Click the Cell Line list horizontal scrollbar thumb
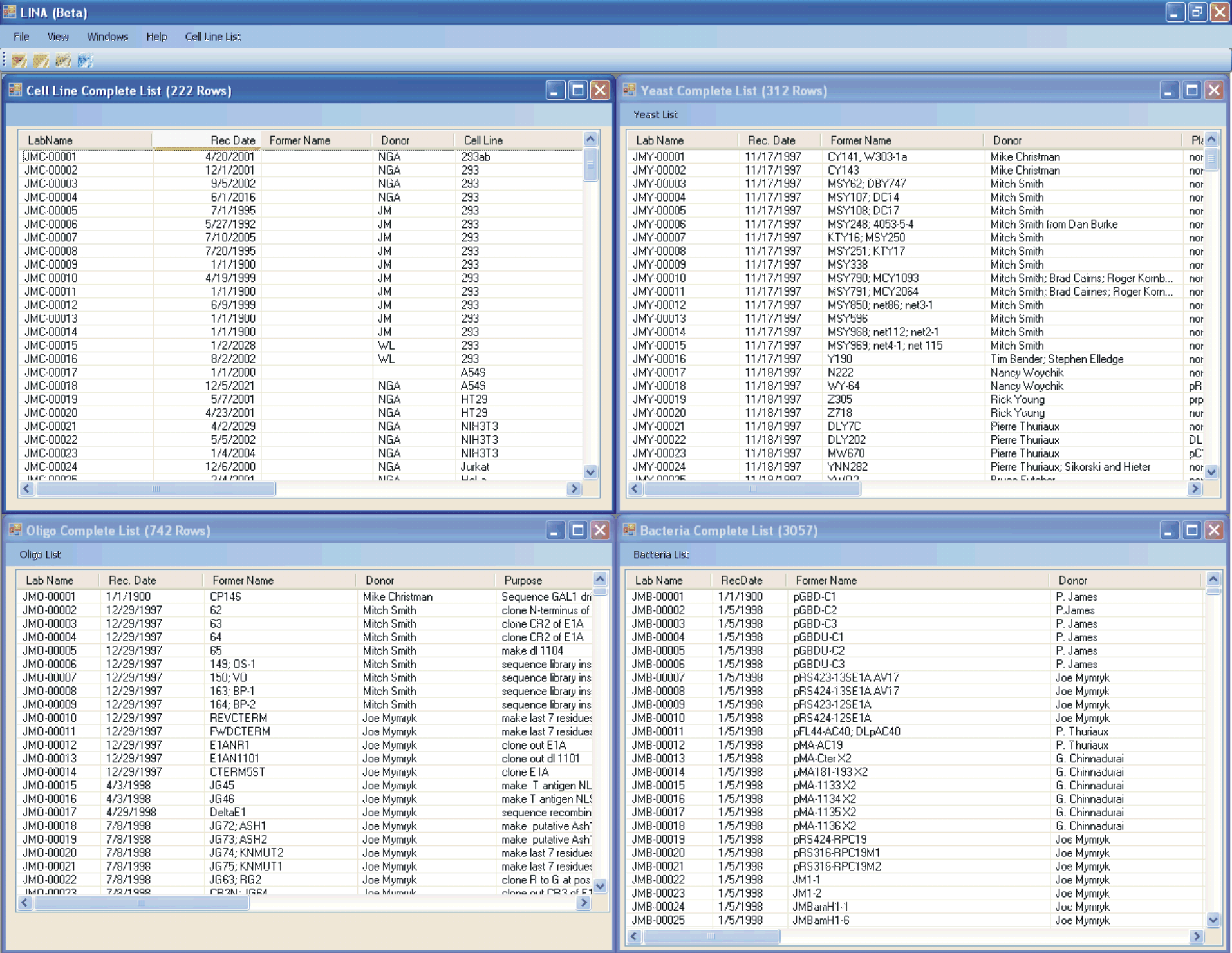The height and width of the screenshot is (953, 1232). pos(156,489)
